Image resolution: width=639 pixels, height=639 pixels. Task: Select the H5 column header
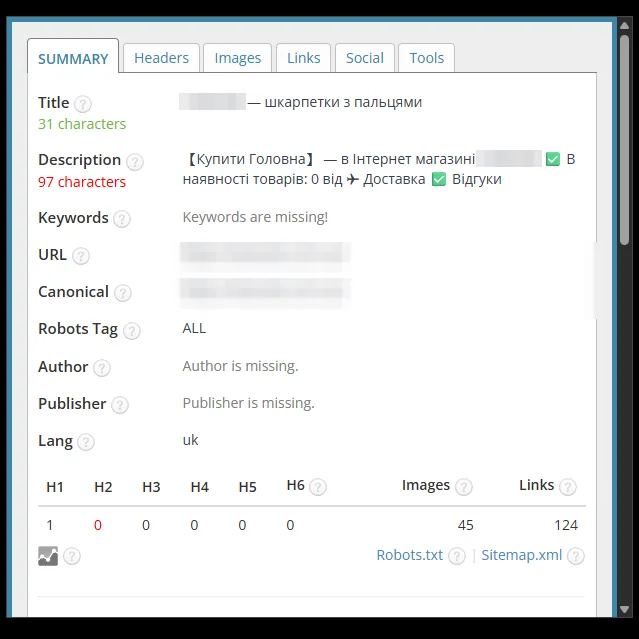coord(247,487)
